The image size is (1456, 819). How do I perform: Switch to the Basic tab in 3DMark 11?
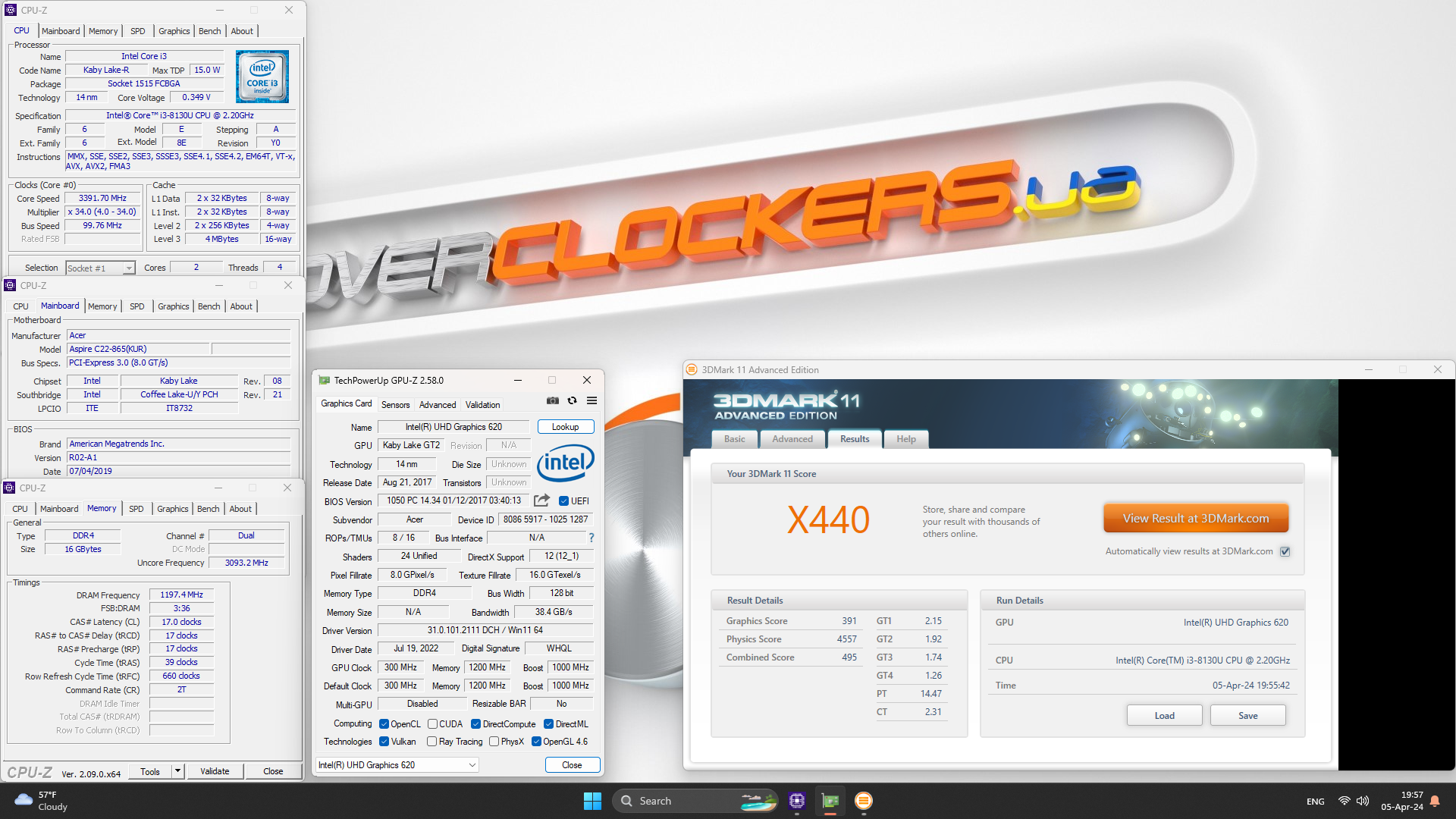pyautogui.click(x=735, y=439)
